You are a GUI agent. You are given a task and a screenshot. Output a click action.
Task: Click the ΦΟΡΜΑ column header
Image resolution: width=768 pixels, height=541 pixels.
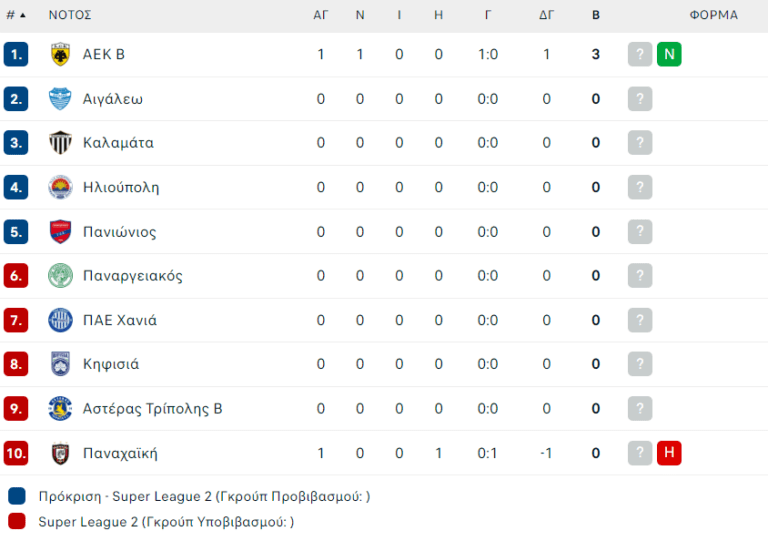(713, 15)
